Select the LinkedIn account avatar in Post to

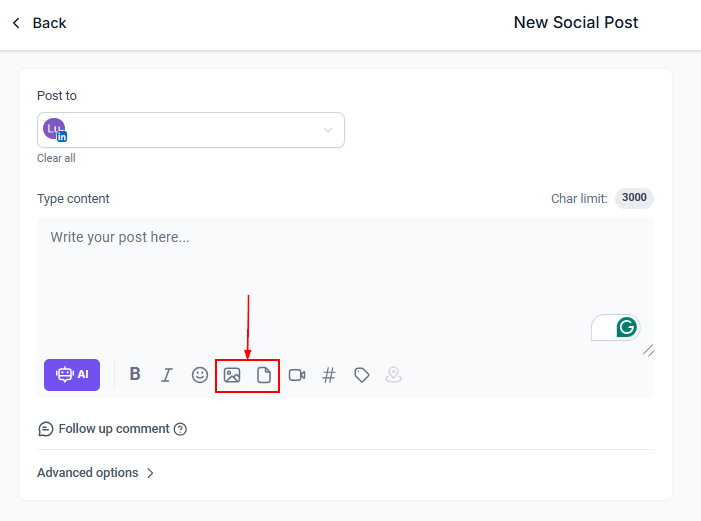pyautogui.click(x=56, y=130)
